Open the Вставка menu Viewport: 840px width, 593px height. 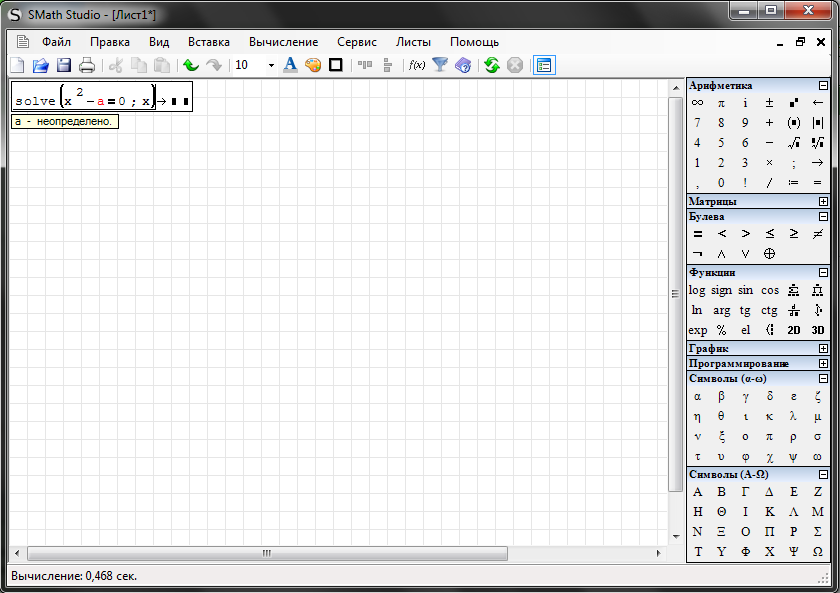click(x=208, y=42)
